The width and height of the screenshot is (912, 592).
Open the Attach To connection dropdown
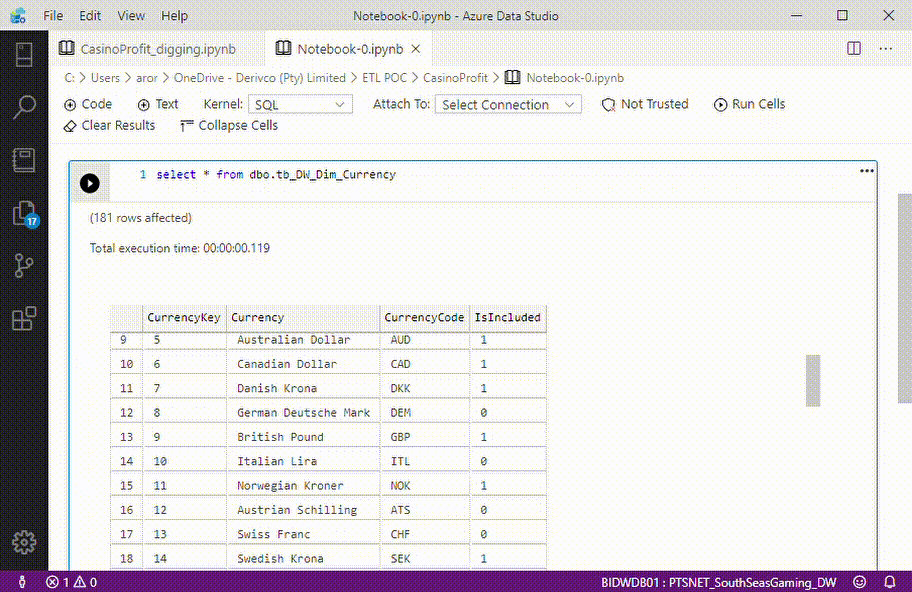[x=508, y=104]
